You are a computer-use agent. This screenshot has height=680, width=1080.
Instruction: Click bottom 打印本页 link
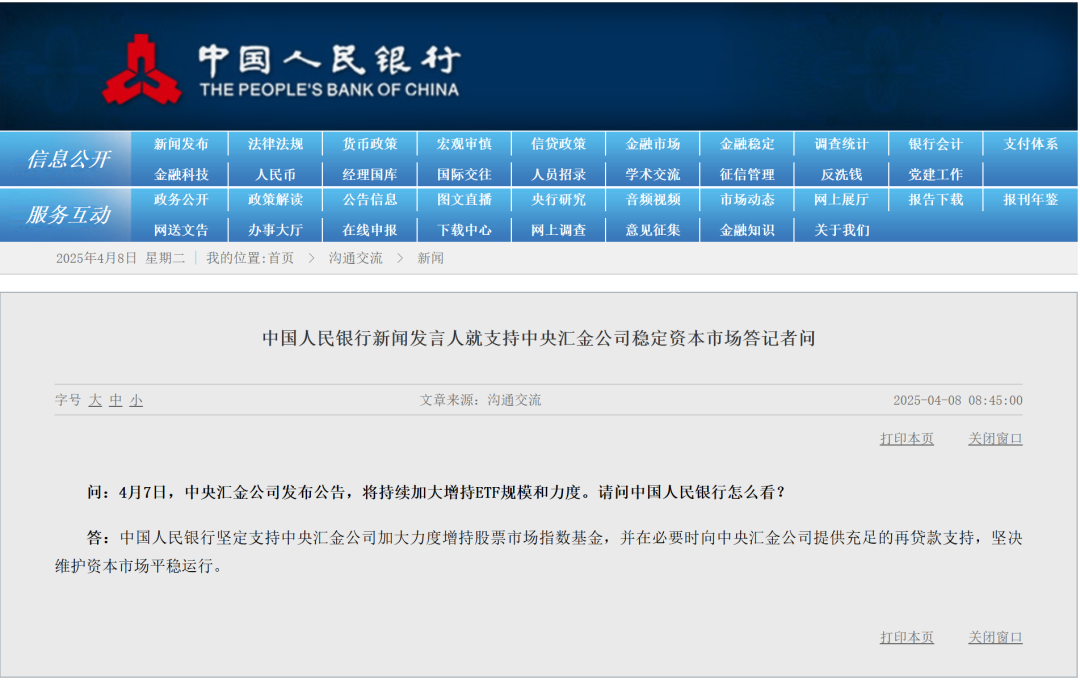click(907, 637)
